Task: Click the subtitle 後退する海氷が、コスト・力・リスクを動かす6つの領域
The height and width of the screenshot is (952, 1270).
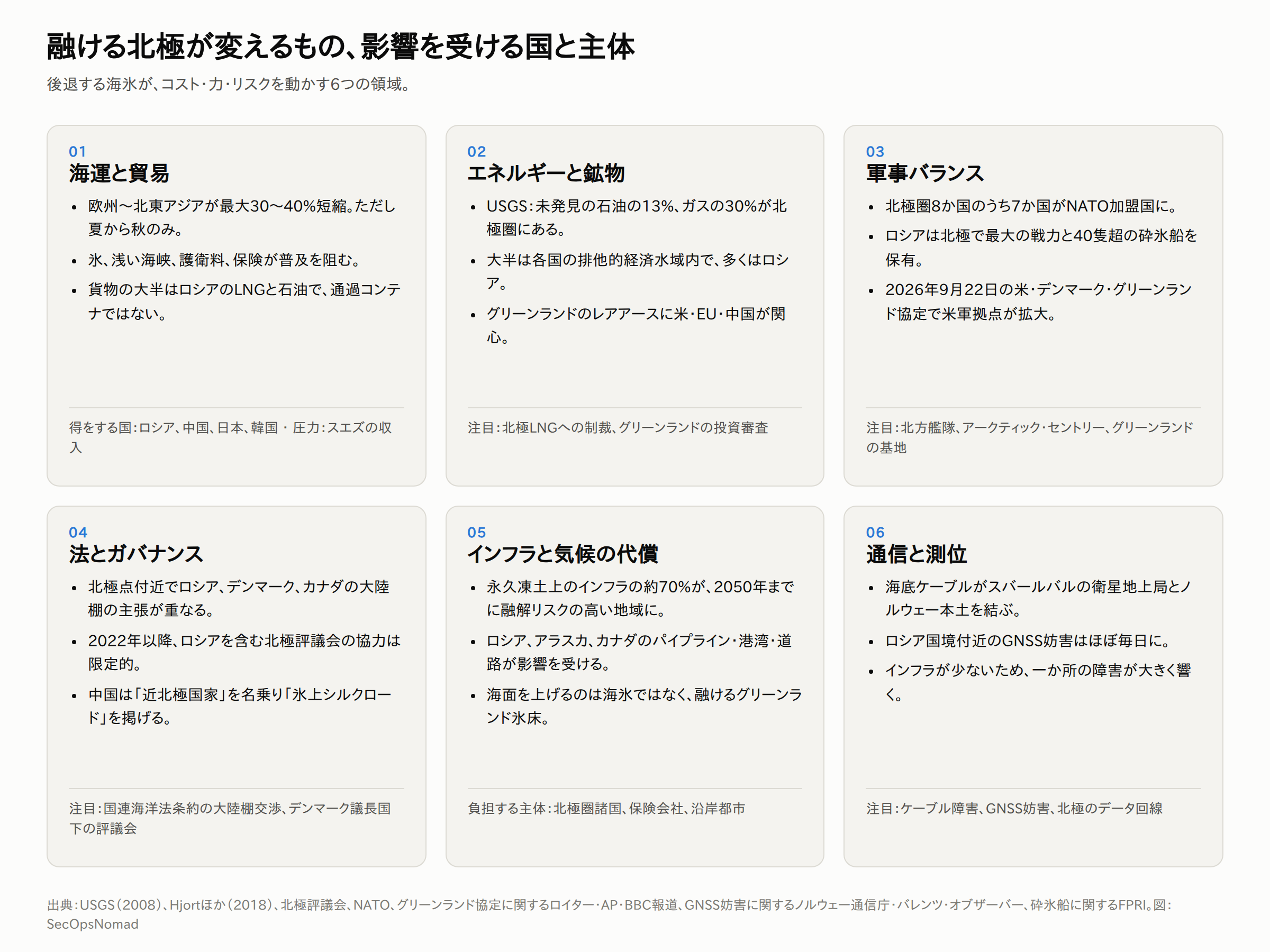Action: coord(229,84)
